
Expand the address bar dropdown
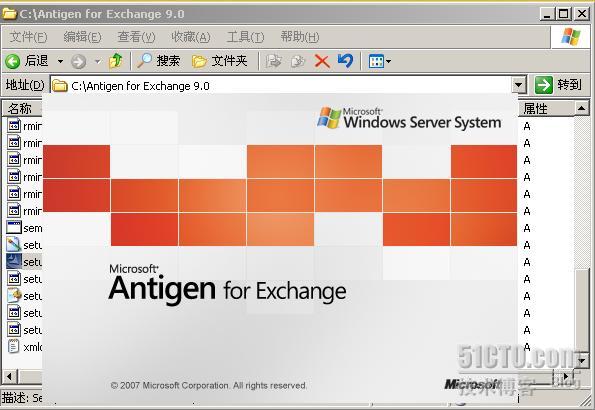click(x=519, y=85)
